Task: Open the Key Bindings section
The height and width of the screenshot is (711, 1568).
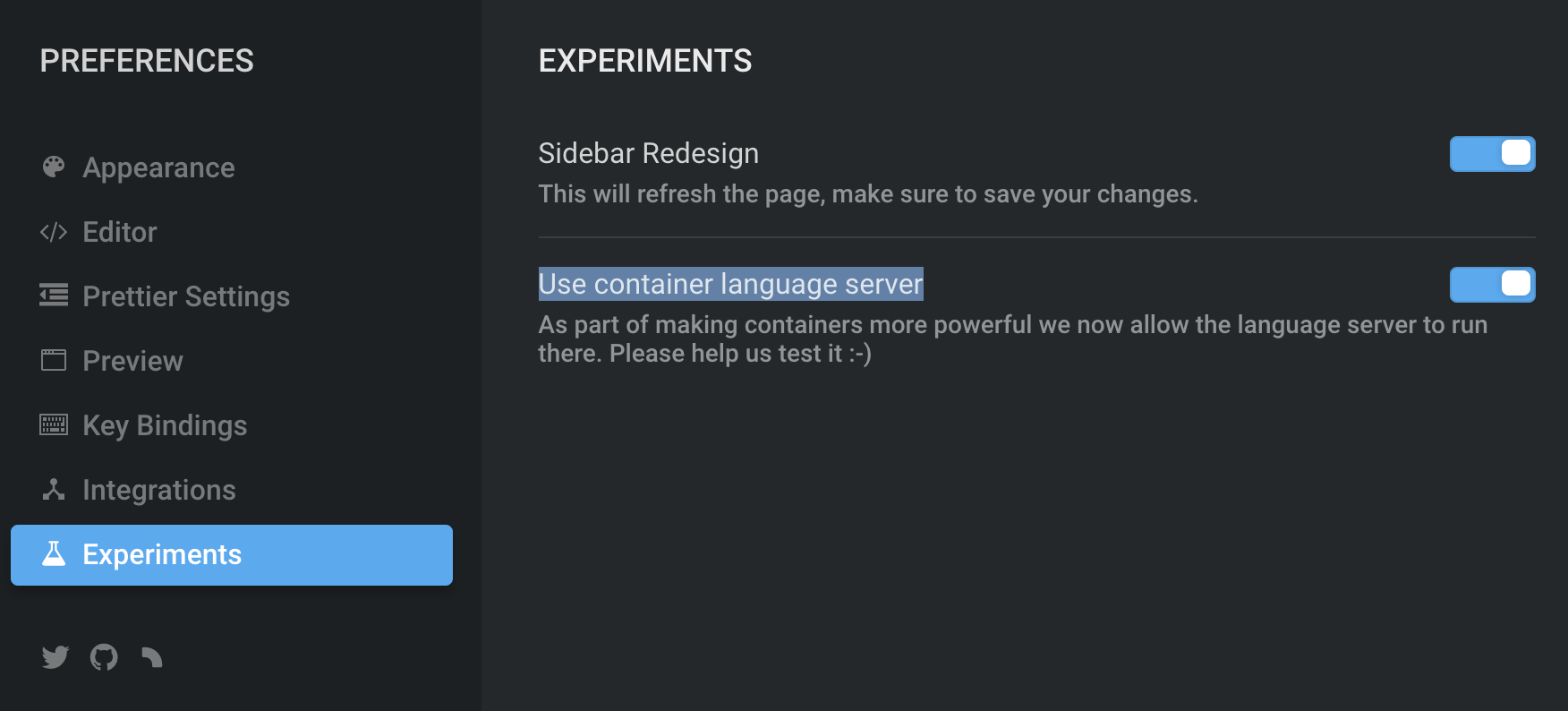Action: coord(165,424)
